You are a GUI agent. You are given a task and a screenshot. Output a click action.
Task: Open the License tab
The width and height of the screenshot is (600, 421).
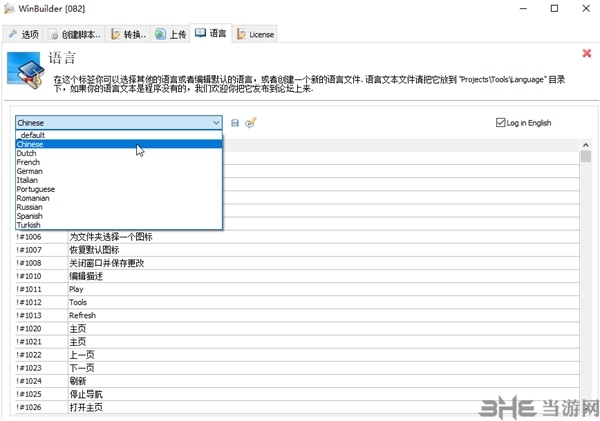[255, 34]
